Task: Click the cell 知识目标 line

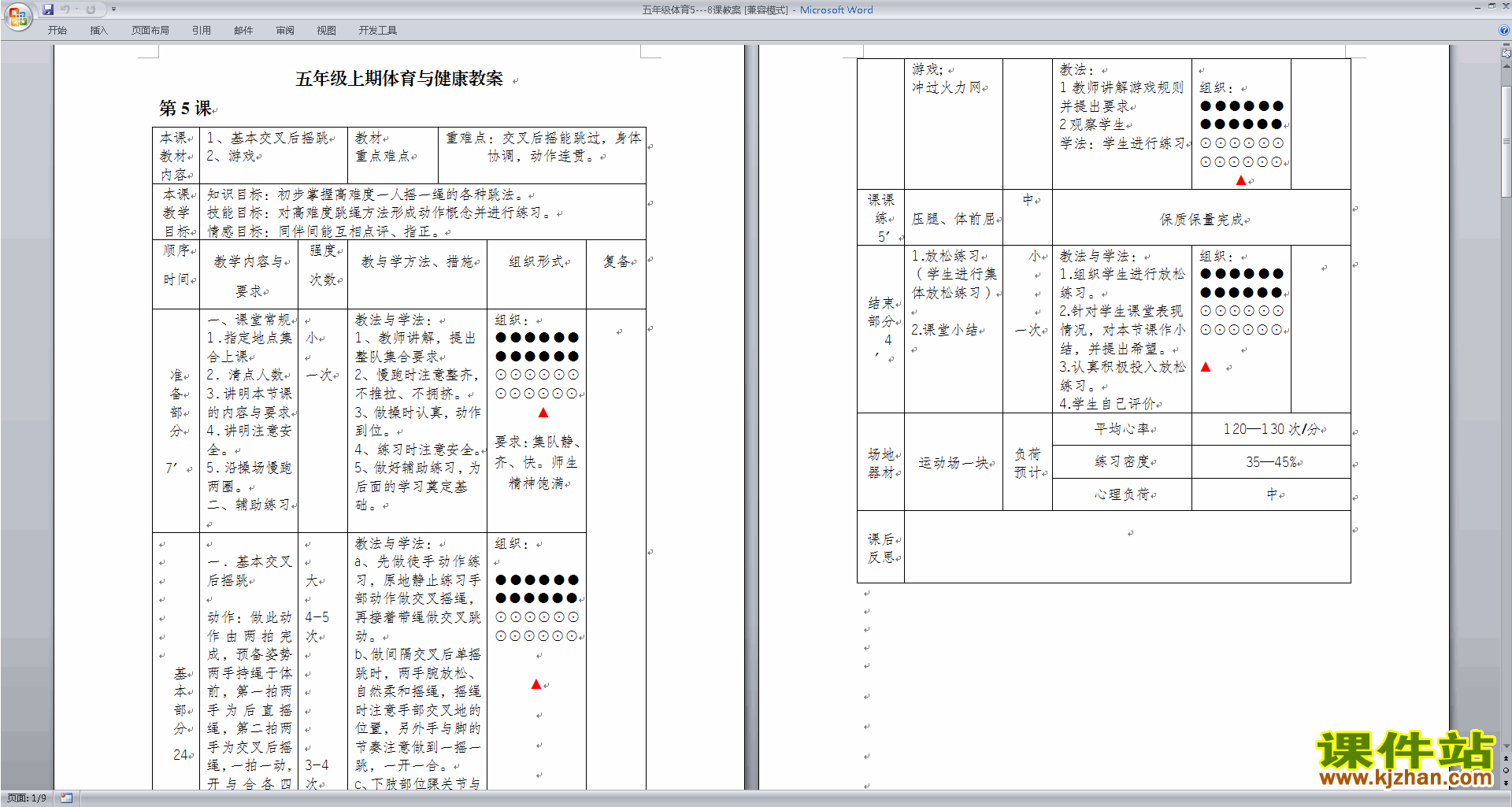Action: [x=365, y=194]
